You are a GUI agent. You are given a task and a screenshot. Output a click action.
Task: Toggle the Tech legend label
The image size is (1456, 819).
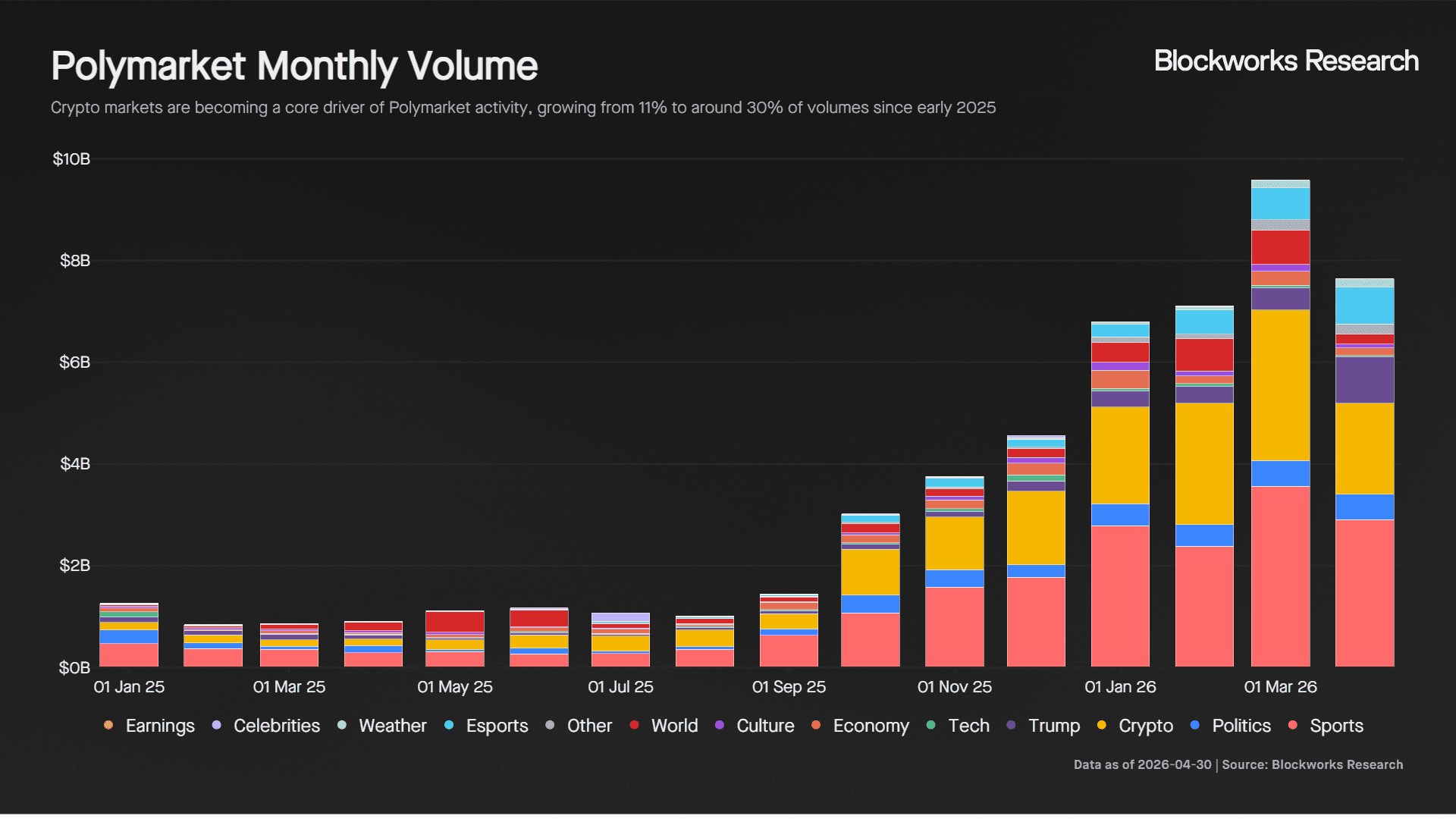(968, 726)
